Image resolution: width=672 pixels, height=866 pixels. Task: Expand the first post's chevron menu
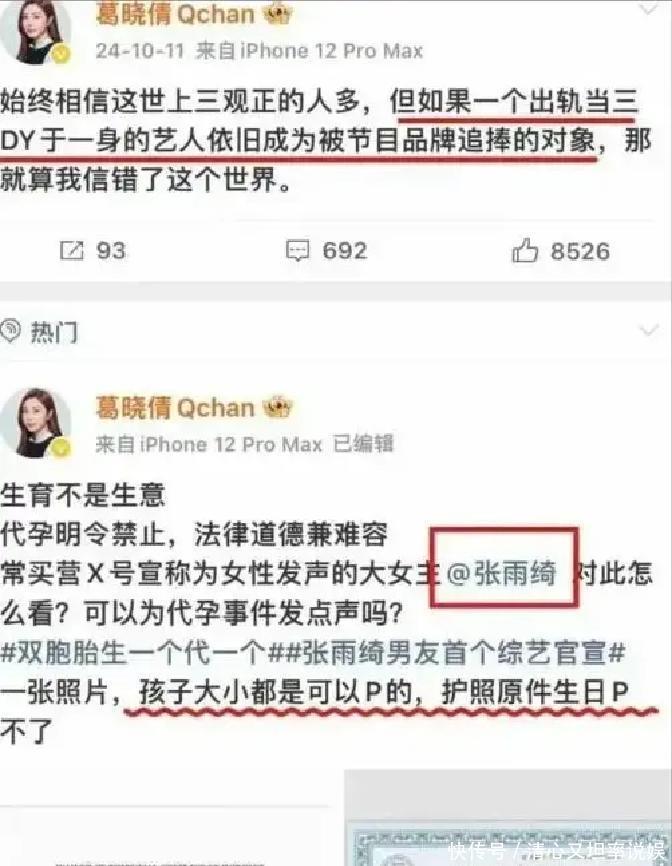[x=649, y=8]
